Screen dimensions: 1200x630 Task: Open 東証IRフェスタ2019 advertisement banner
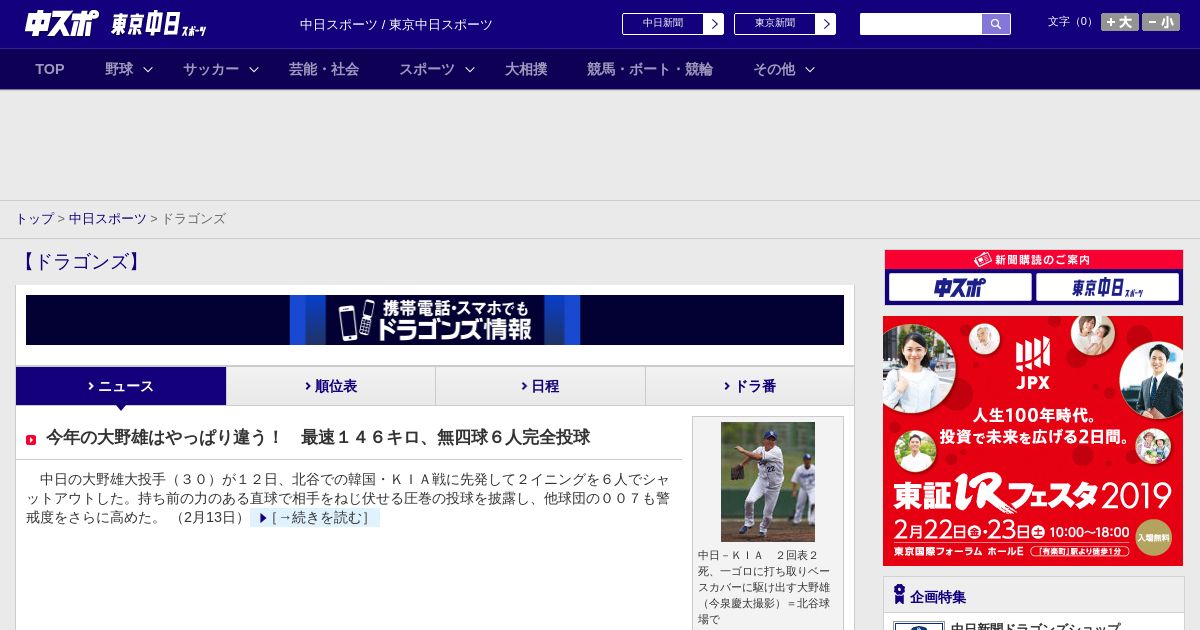(1033, 441)
